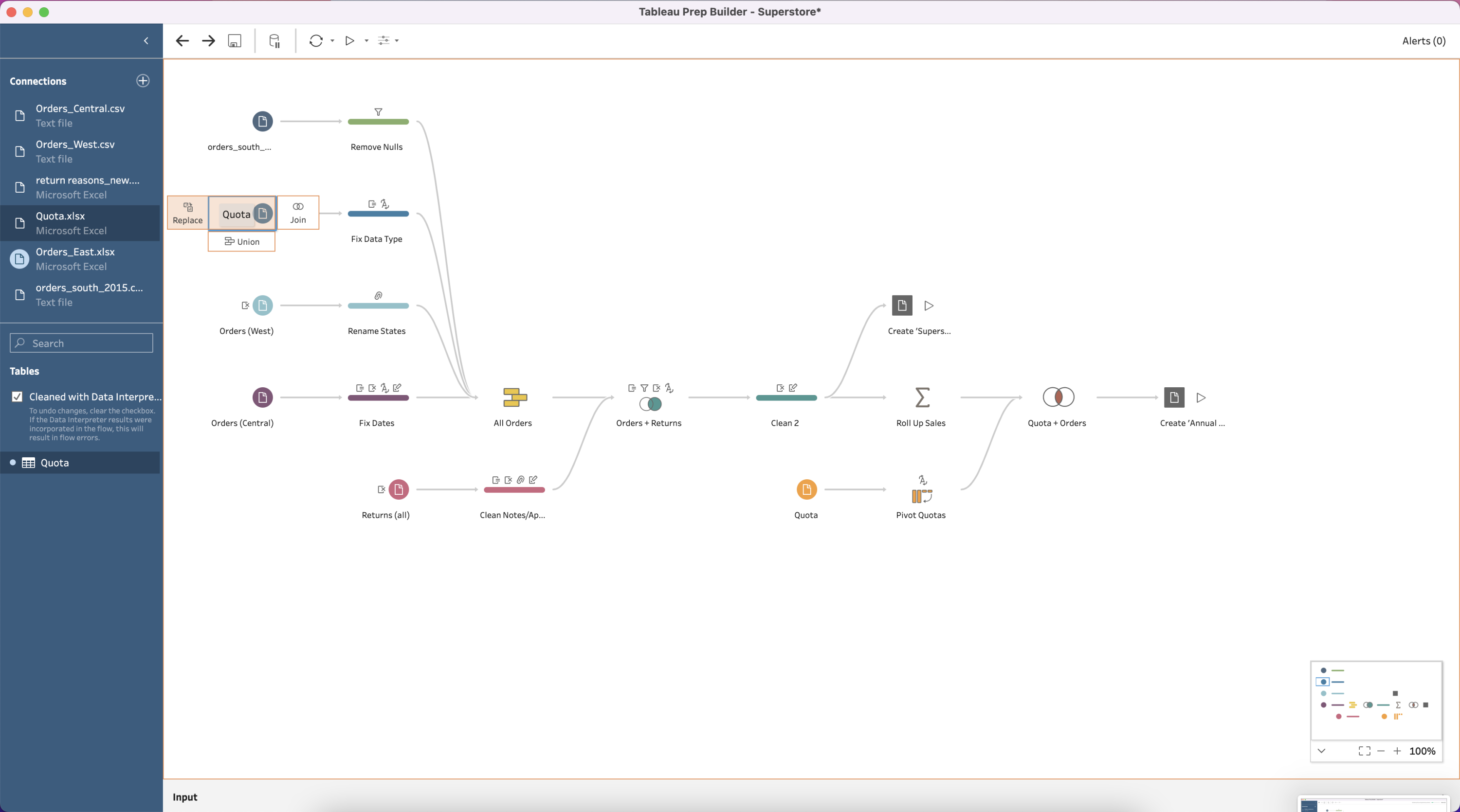This screenshot has width=1460, height=812.
Task: Click the Create 'Annual' output step icon
Action: click(1174, 397)
